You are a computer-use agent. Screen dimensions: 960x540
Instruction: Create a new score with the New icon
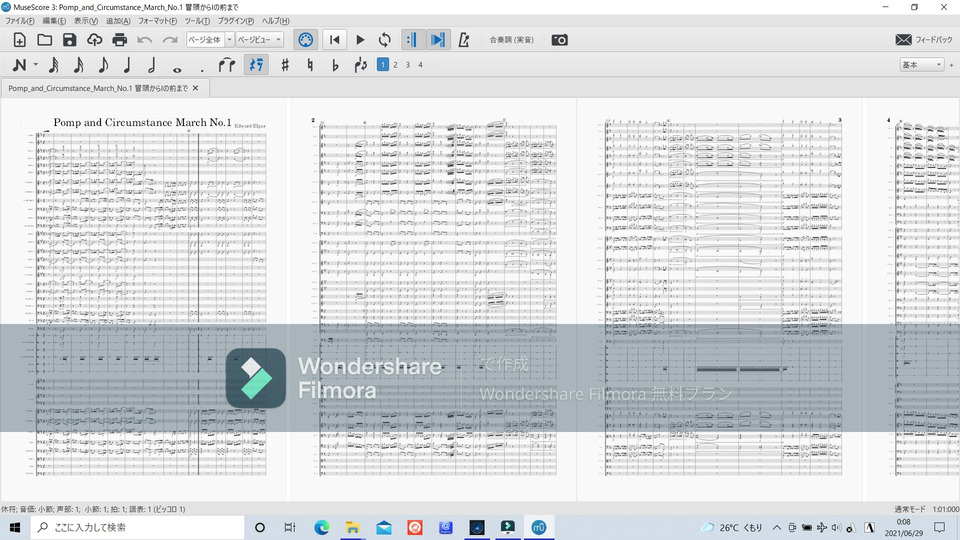(19, 40)
